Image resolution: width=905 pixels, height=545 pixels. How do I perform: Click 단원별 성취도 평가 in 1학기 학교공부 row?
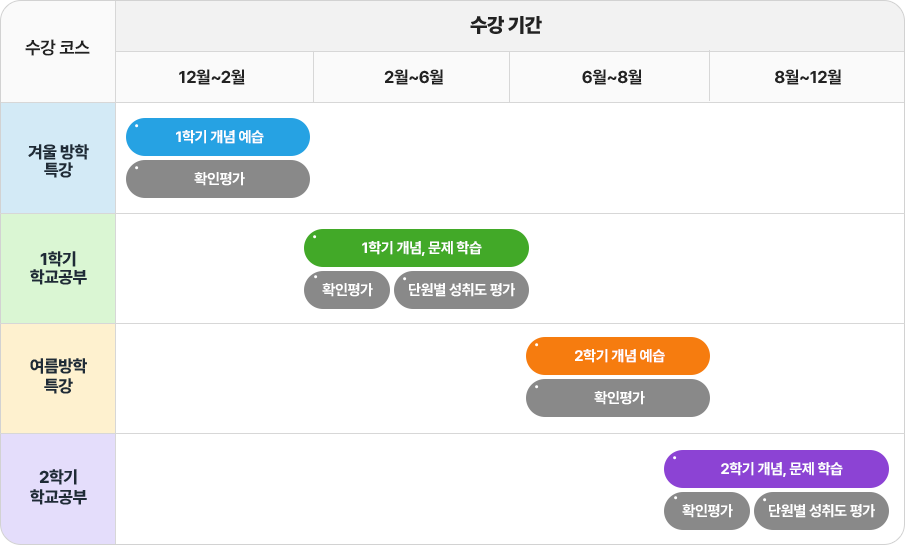[x=461, y=290]
